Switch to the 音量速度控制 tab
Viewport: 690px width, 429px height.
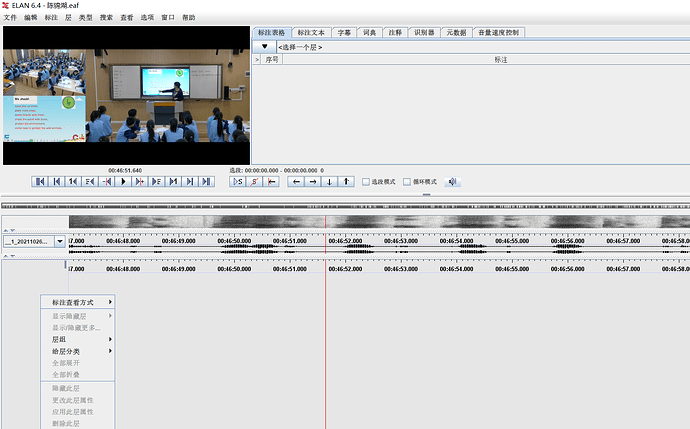[x=499, y=33]
